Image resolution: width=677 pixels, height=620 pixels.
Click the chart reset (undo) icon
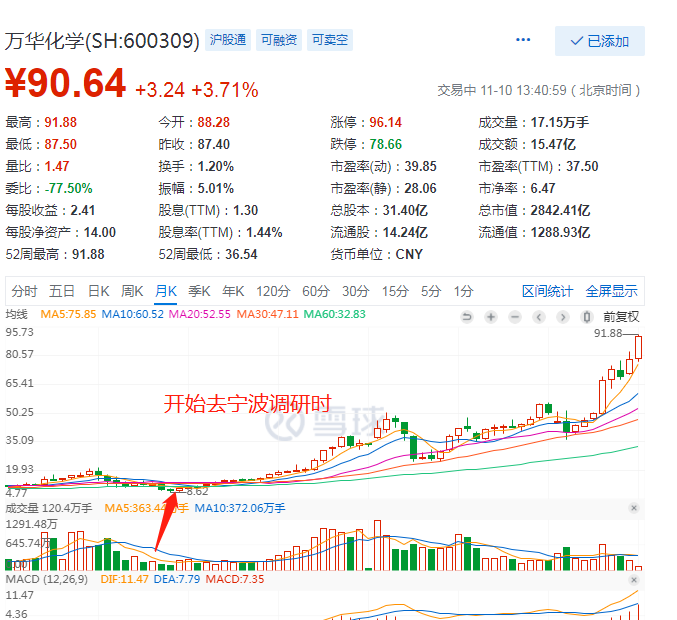pos(466,317)
